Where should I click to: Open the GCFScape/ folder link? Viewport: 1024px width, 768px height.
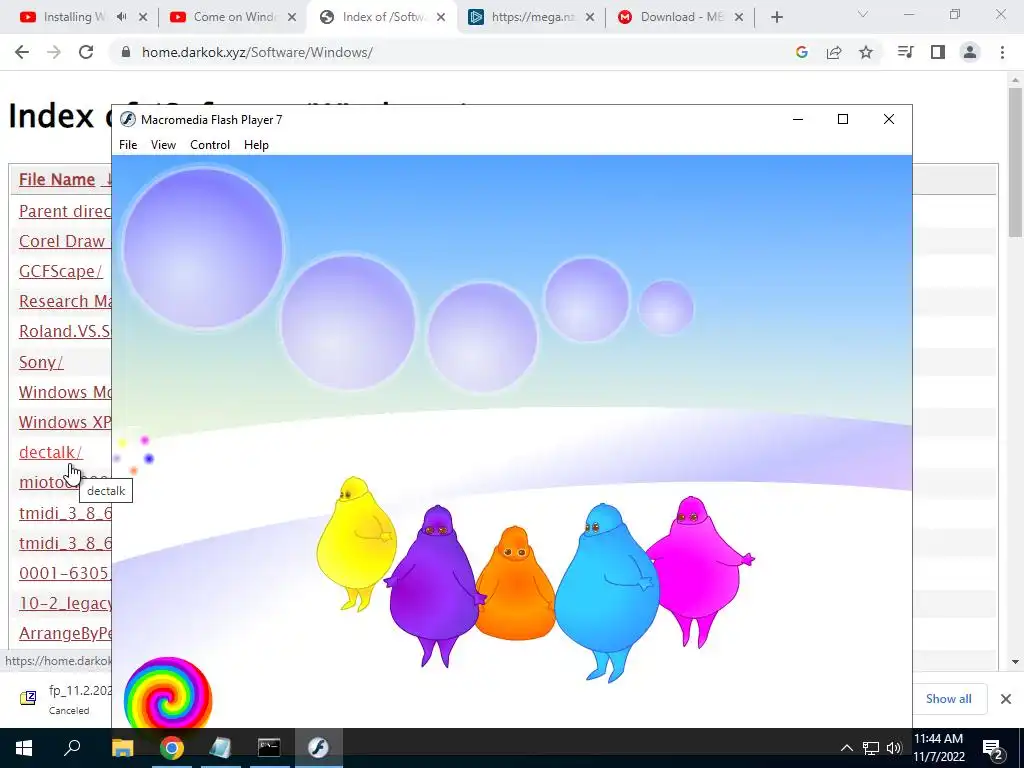(x=61, y=272)
